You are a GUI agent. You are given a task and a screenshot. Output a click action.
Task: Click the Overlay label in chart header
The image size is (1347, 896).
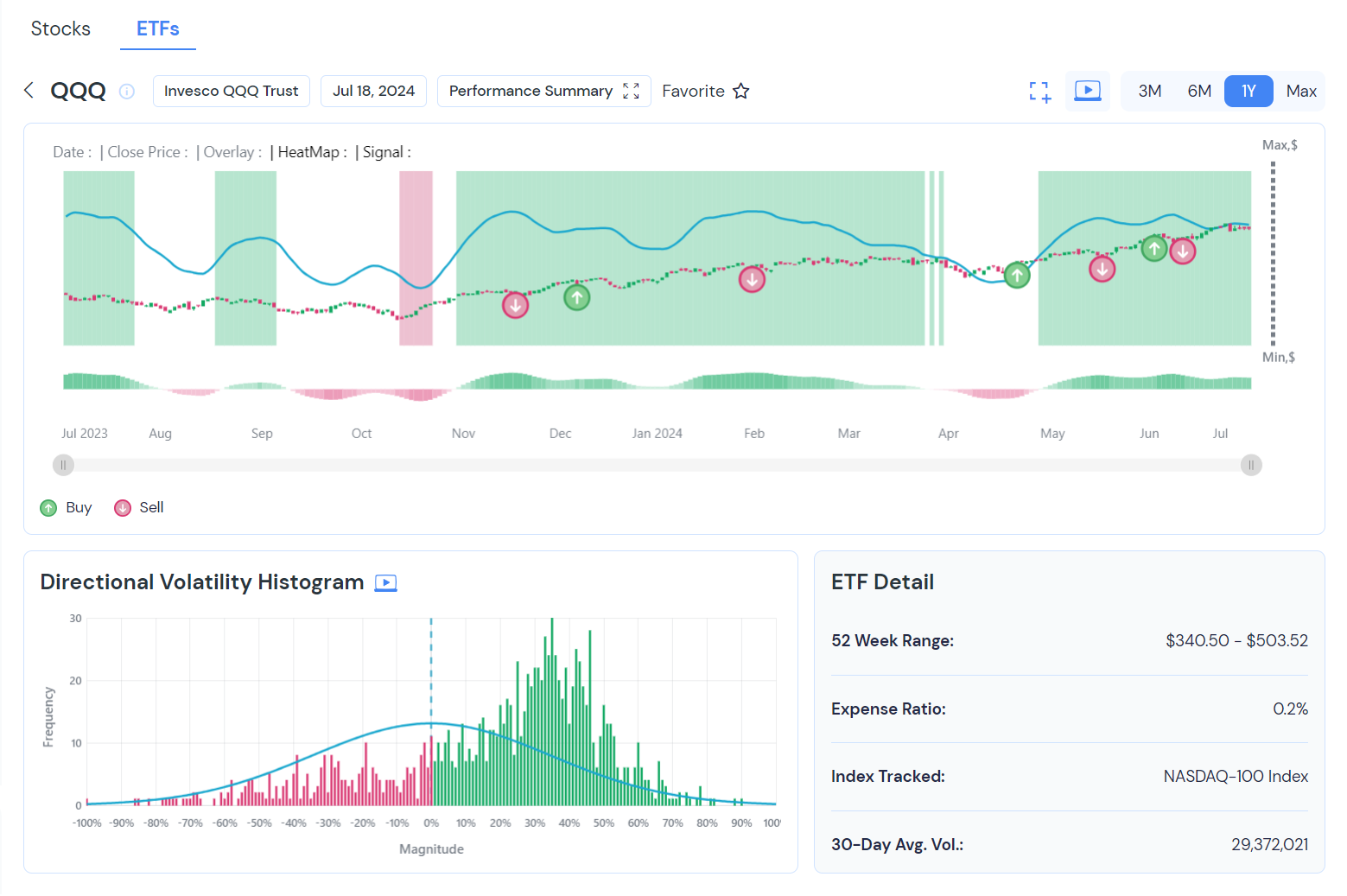pyautogui.click(x=232, y=152)
